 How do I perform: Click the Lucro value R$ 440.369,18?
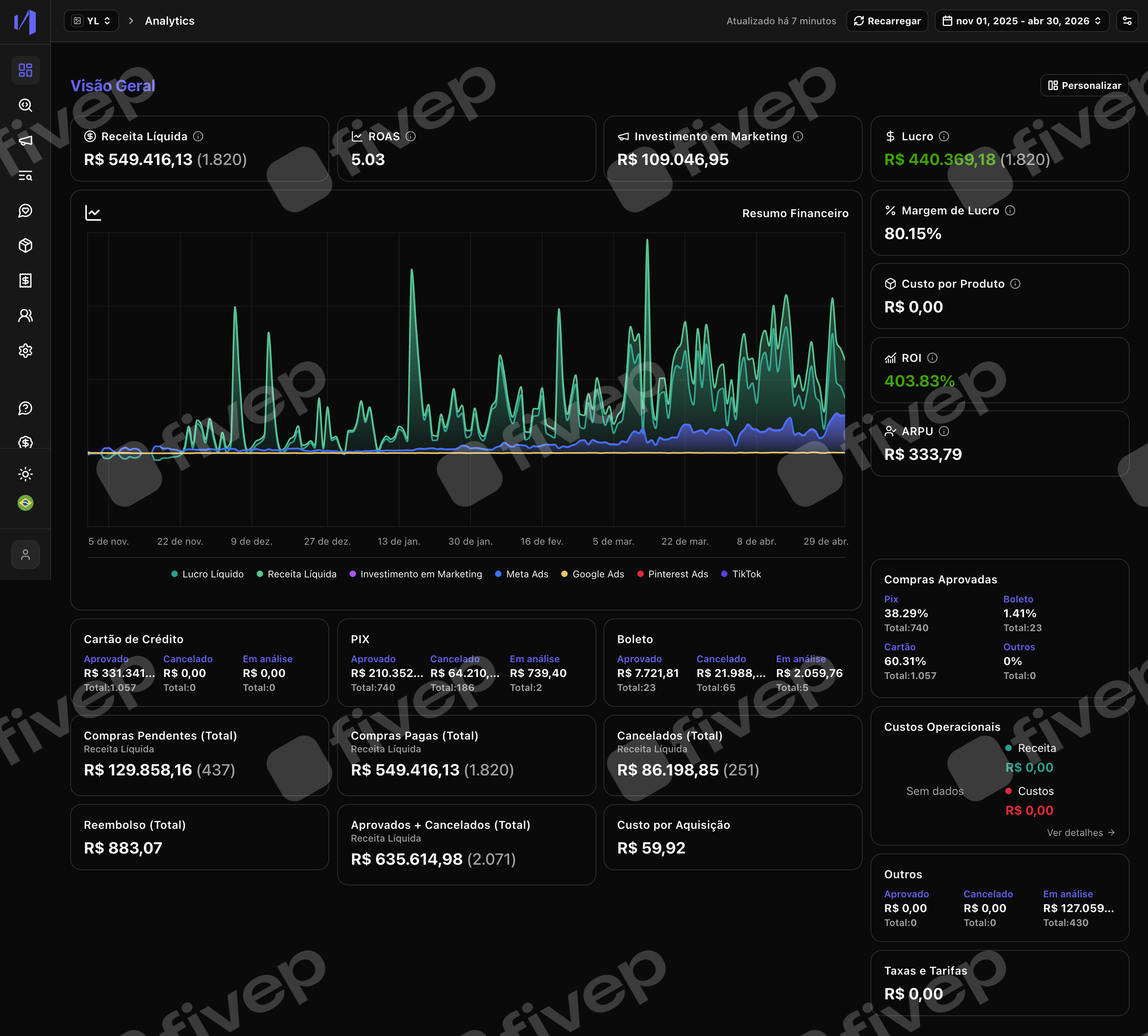click(x=940, y=159)
